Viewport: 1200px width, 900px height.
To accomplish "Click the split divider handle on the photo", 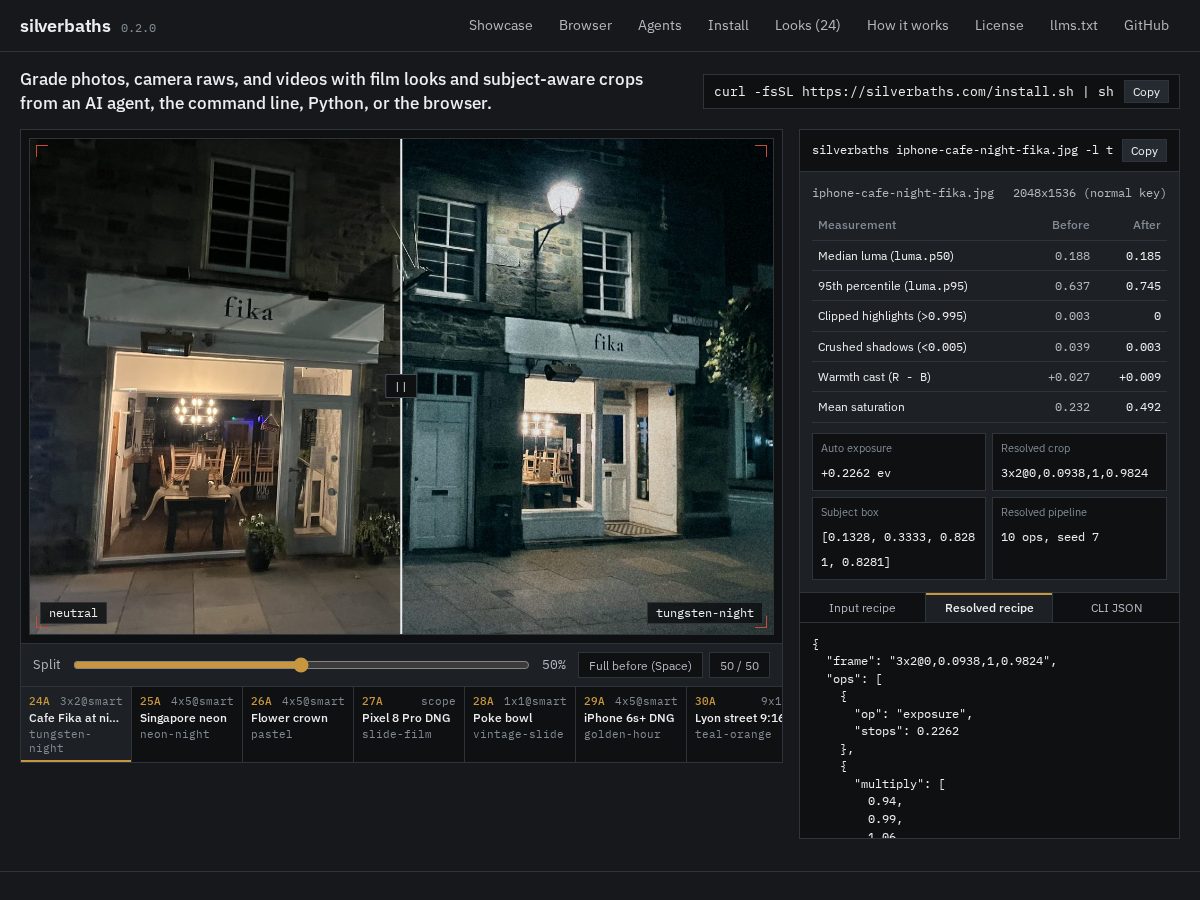I will [401, 386].
